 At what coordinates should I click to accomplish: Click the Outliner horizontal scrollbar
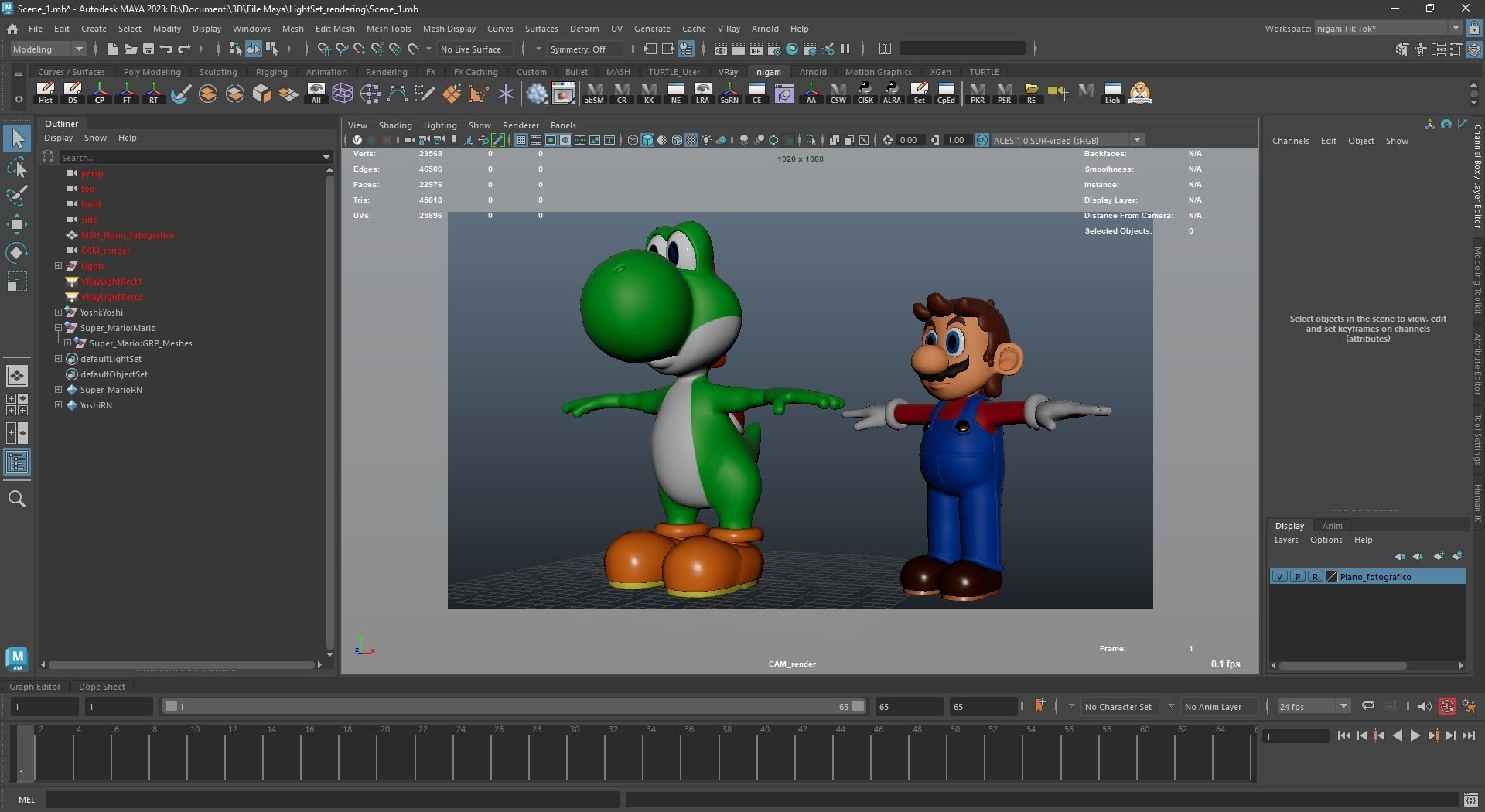coord(182,664)
